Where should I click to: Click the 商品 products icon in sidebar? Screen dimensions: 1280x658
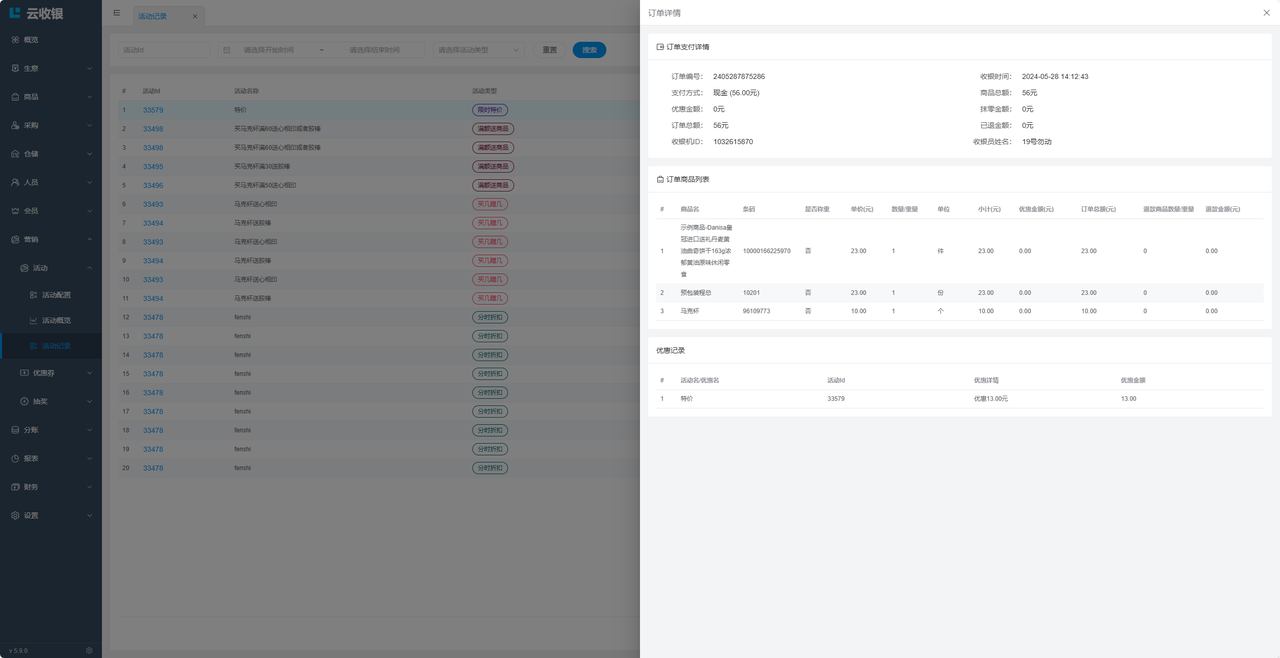click(15, 97)
